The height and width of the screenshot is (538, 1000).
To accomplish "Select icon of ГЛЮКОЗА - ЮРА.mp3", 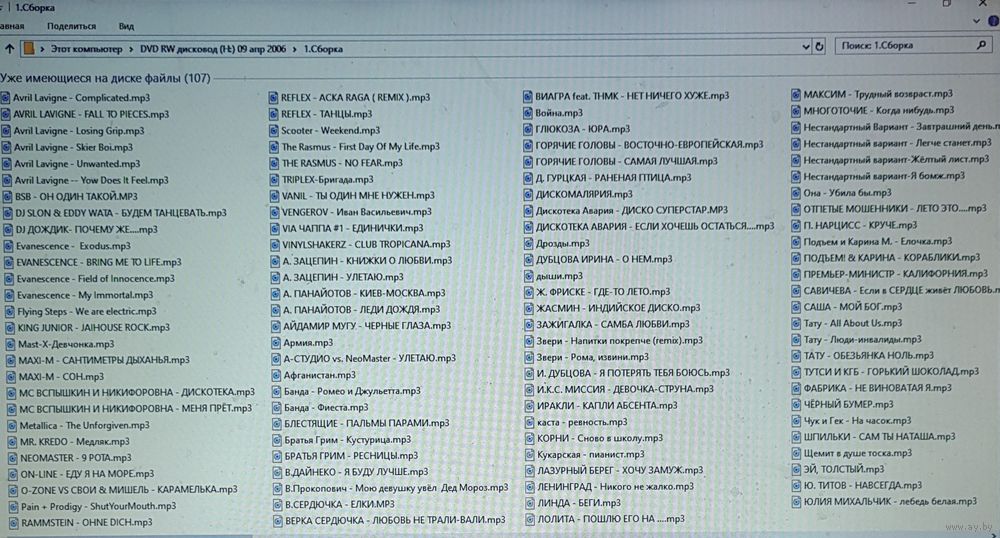I will coord(527,129).
